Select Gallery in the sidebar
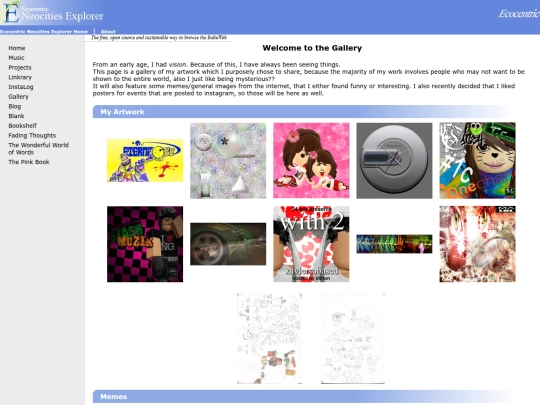This screenshot has width=540, height=405. click(18, 96)
